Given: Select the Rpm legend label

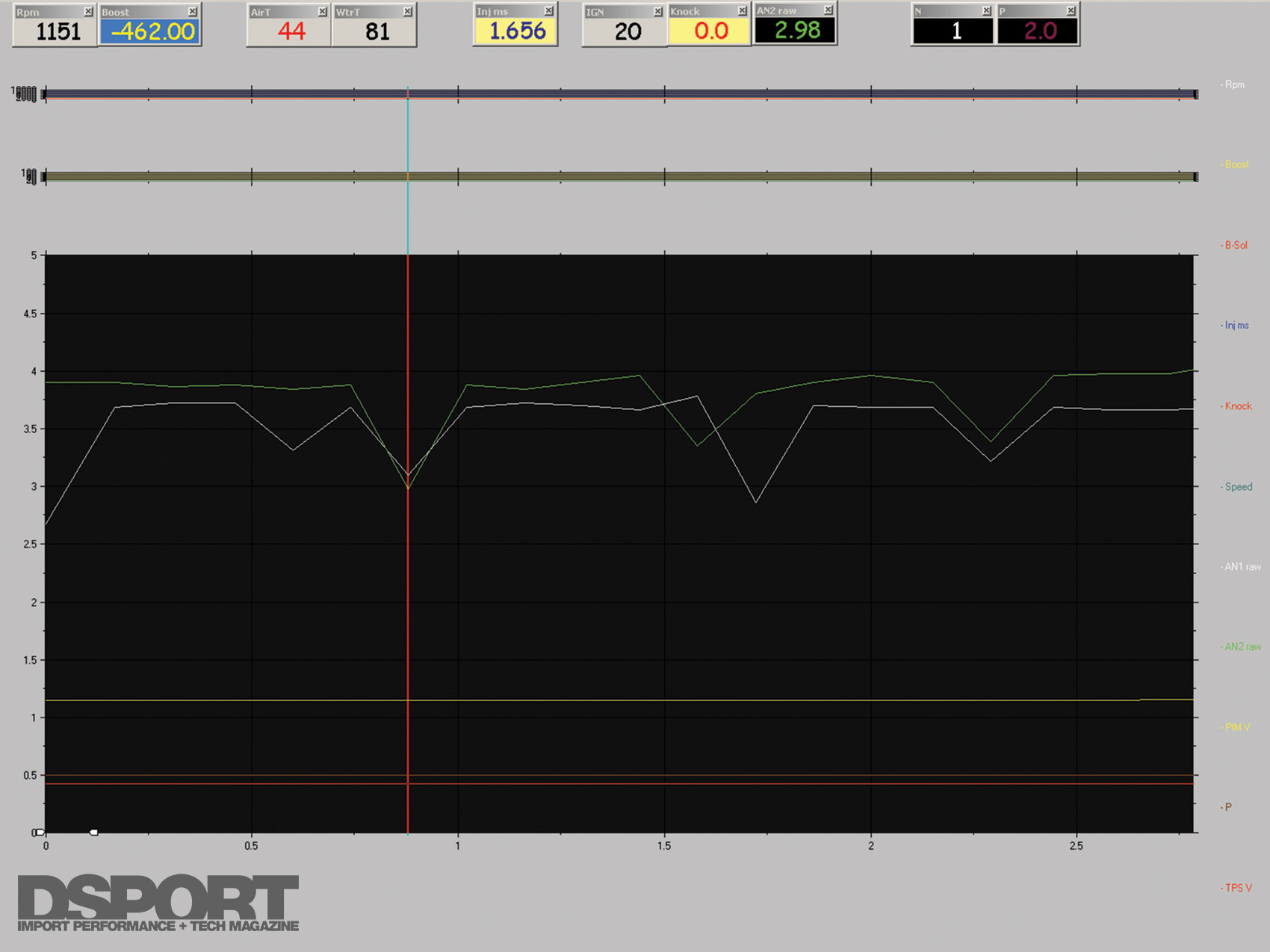Looking at the screenshot, I should point(1234,84).
